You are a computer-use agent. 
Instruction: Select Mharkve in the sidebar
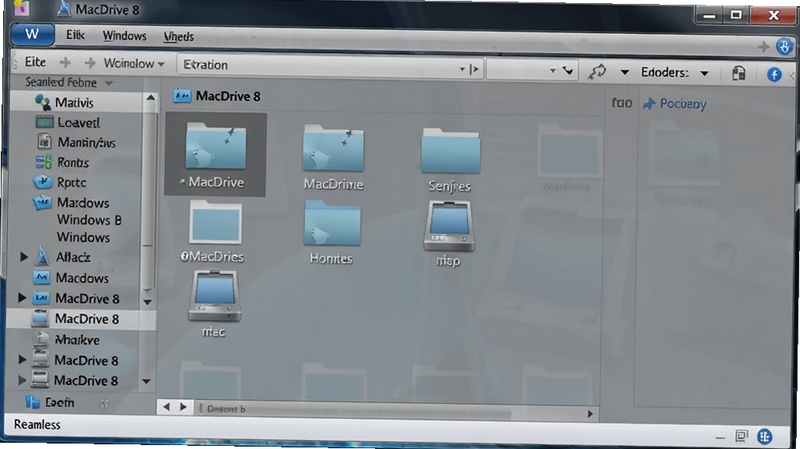[x=77, y=340]
